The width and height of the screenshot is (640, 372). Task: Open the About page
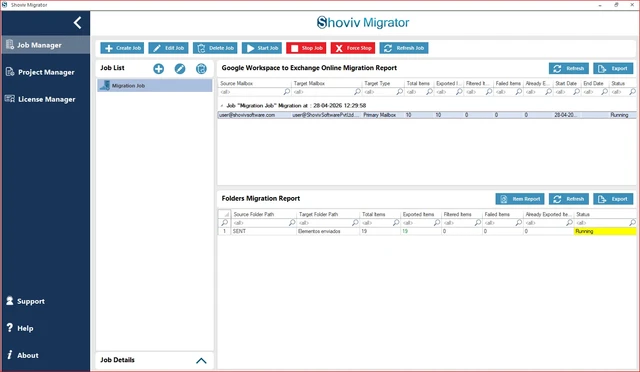tap(22, 355)
